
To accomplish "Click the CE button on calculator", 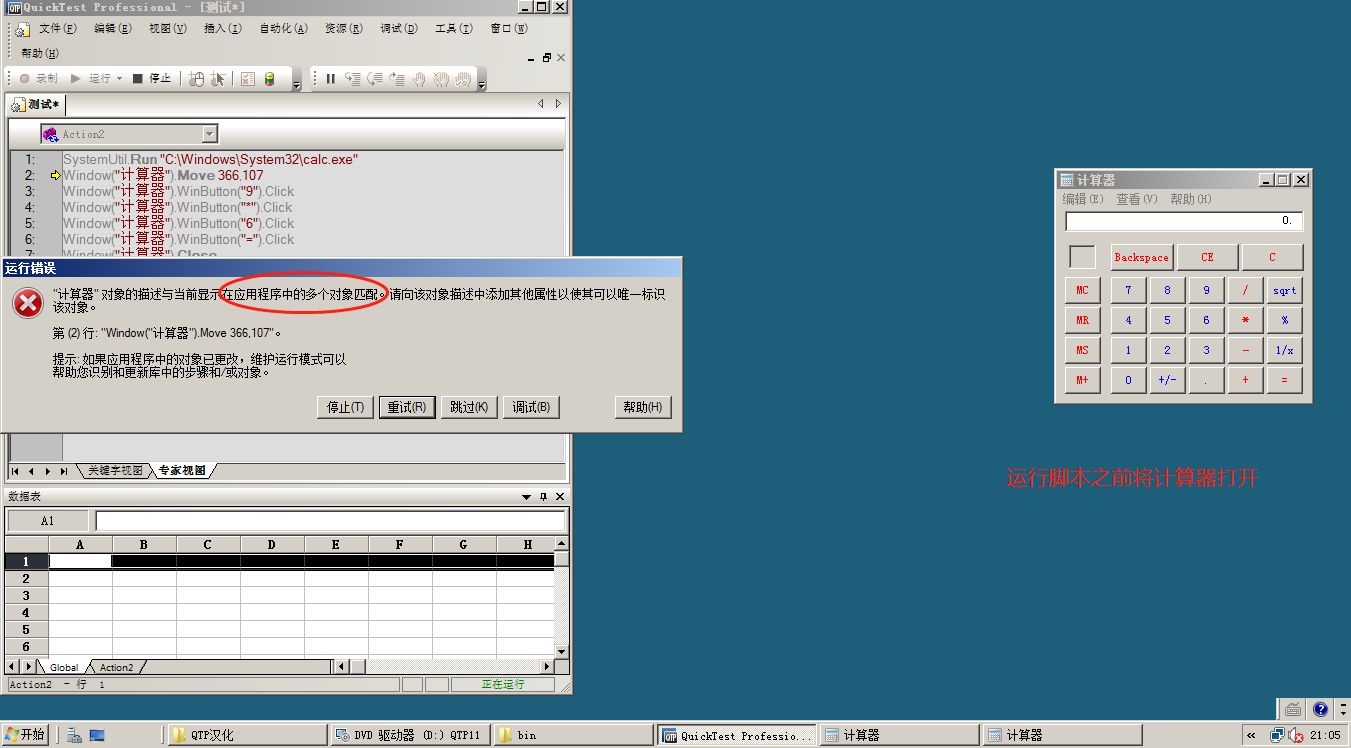I will 1207,258.
